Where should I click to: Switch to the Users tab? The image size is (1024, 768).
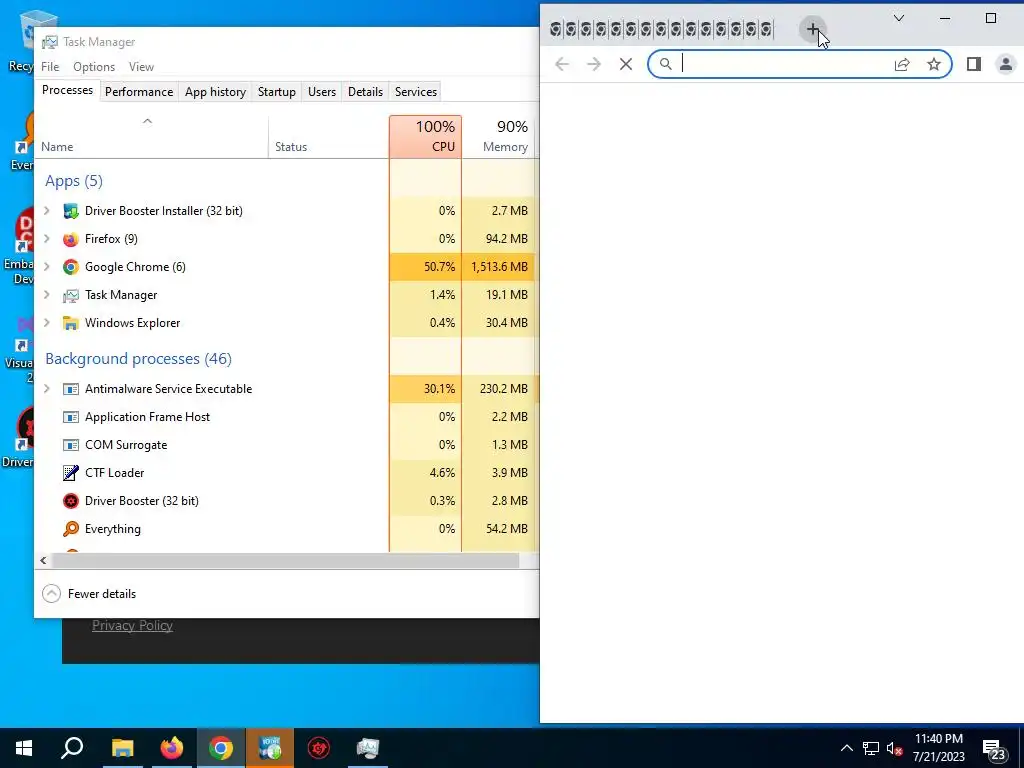pyautogui.click(x=322, y=92)
